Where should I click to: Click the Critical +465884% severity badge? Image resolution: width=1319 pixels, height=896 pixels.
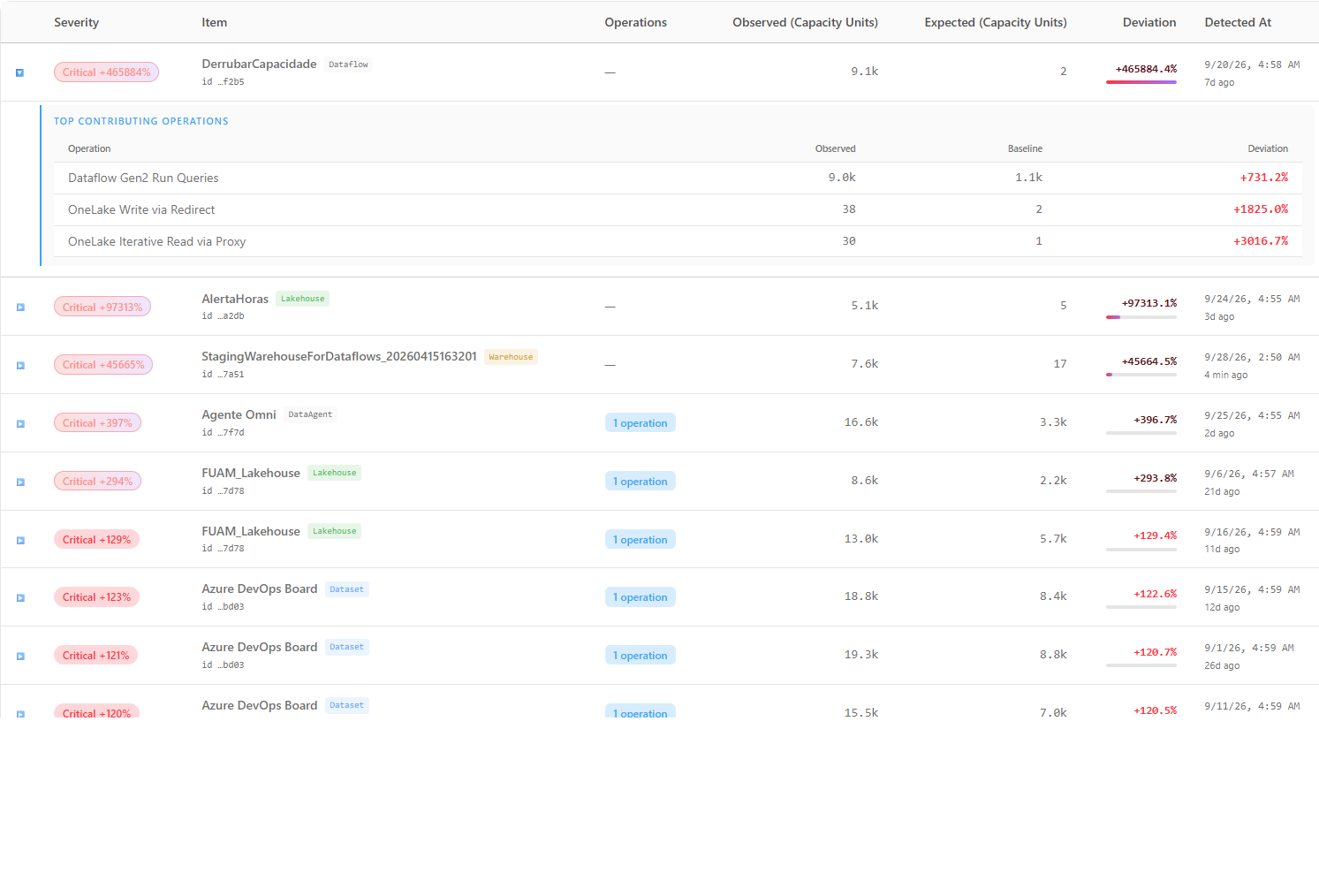(106, 72)
